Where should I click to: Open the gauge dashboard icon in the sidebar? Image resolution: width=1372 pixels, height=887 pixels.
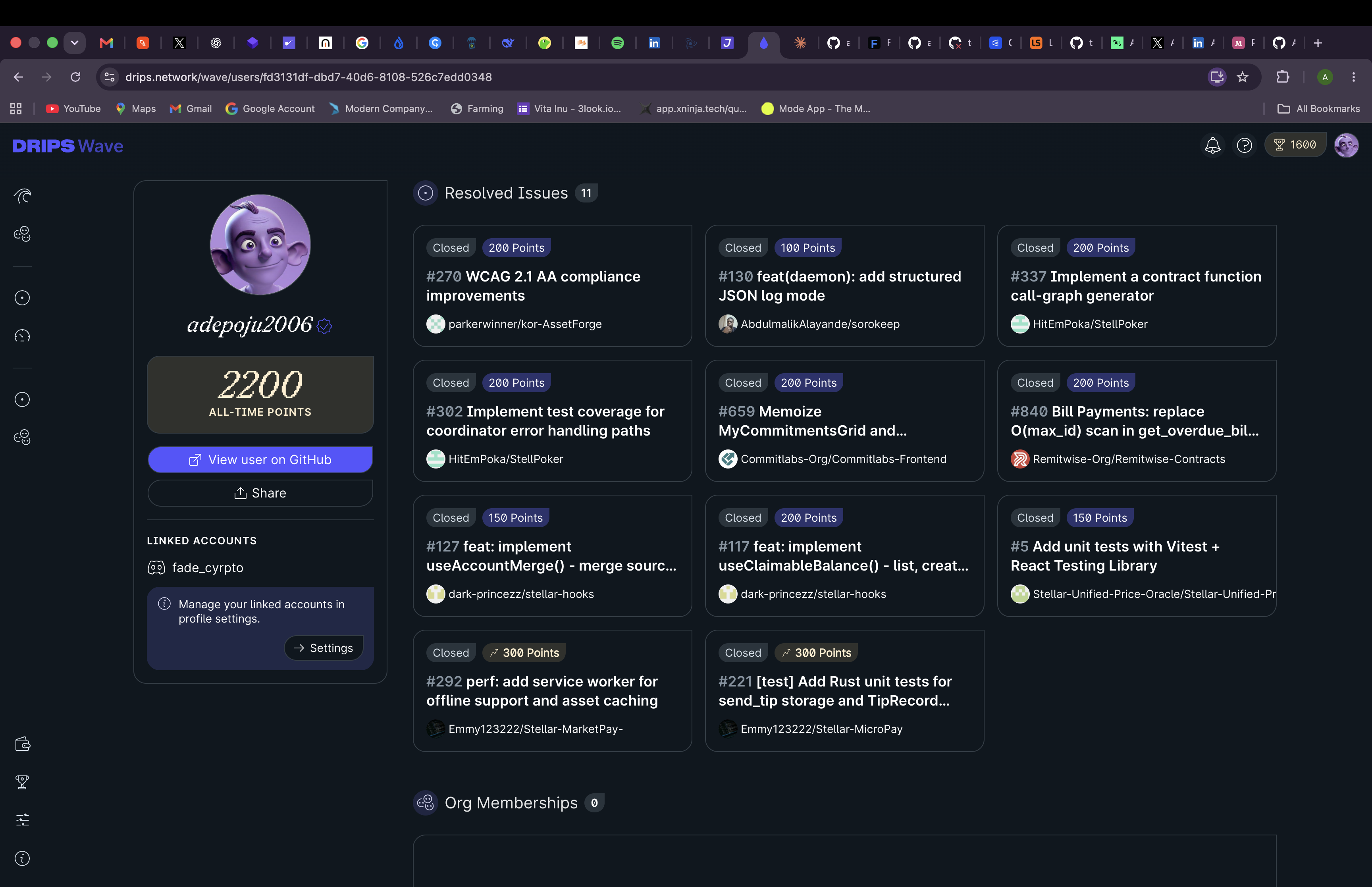22,336
